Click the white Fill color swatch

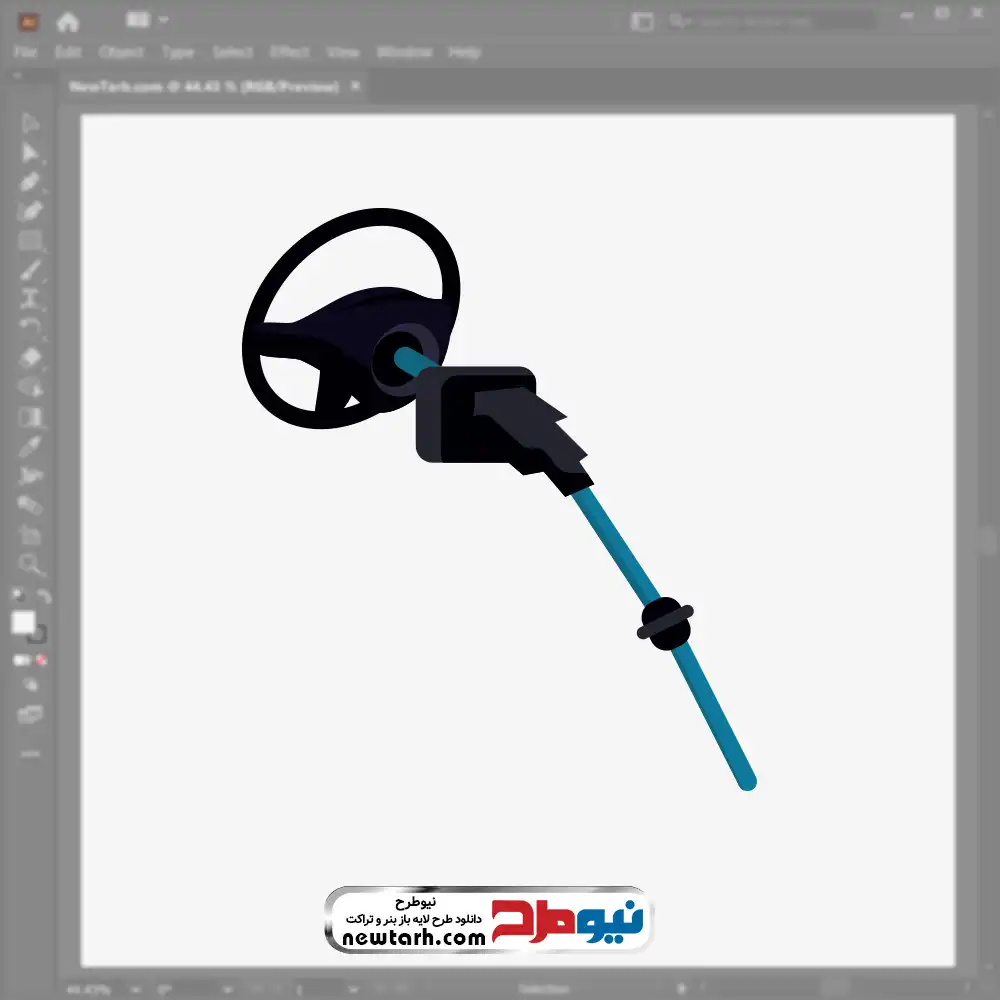click(23, 623)
